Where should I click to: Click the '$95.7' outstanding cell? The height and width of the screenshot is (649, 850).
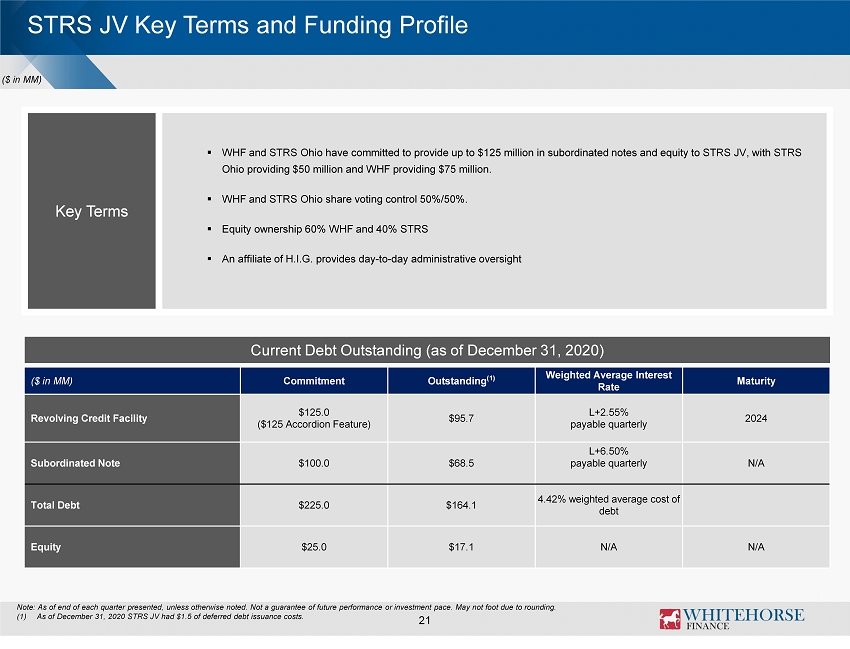[461, 418]
